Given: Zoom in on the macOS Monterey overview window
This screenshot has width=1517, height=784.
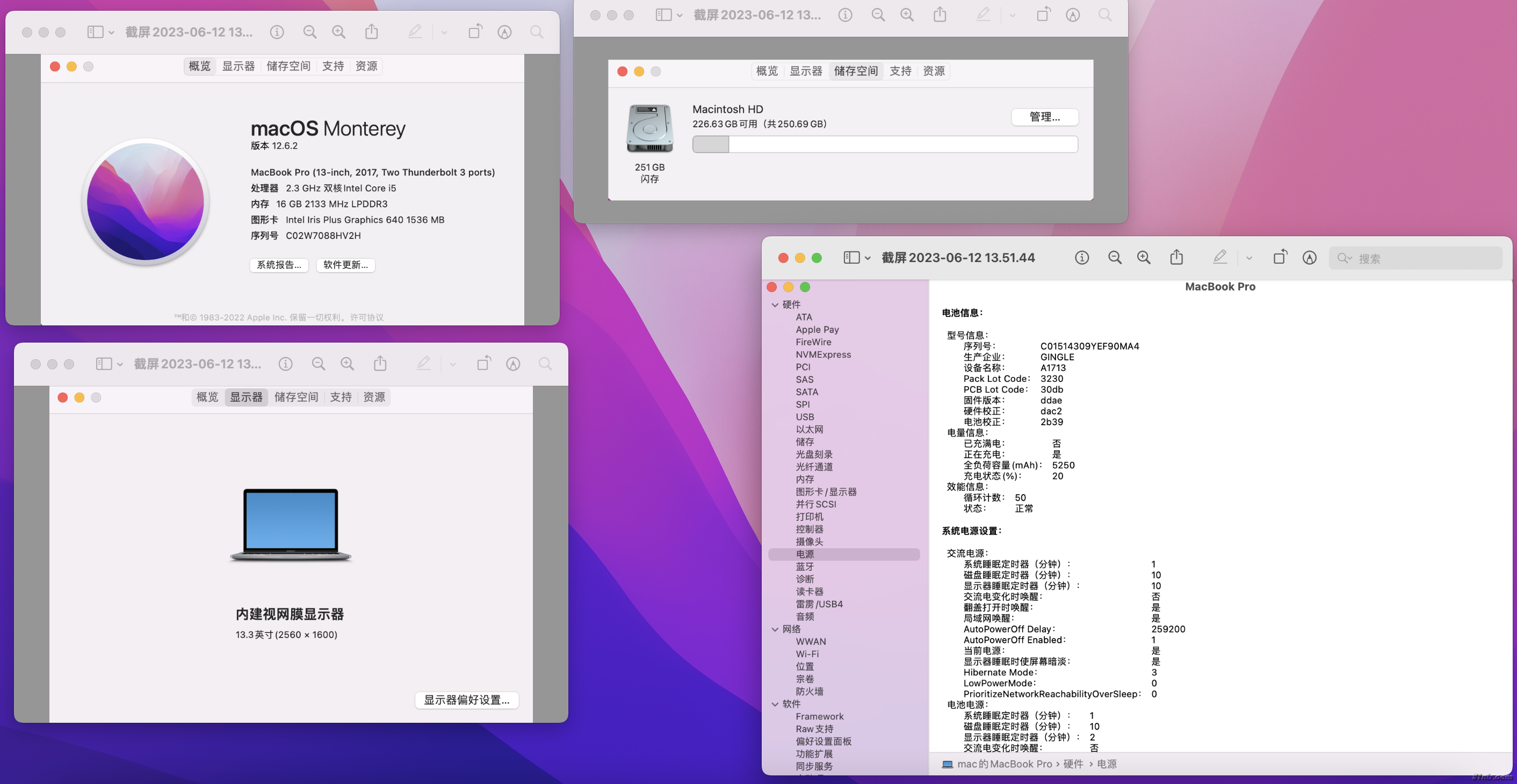Looking at the screenshot, I should 338,32.
